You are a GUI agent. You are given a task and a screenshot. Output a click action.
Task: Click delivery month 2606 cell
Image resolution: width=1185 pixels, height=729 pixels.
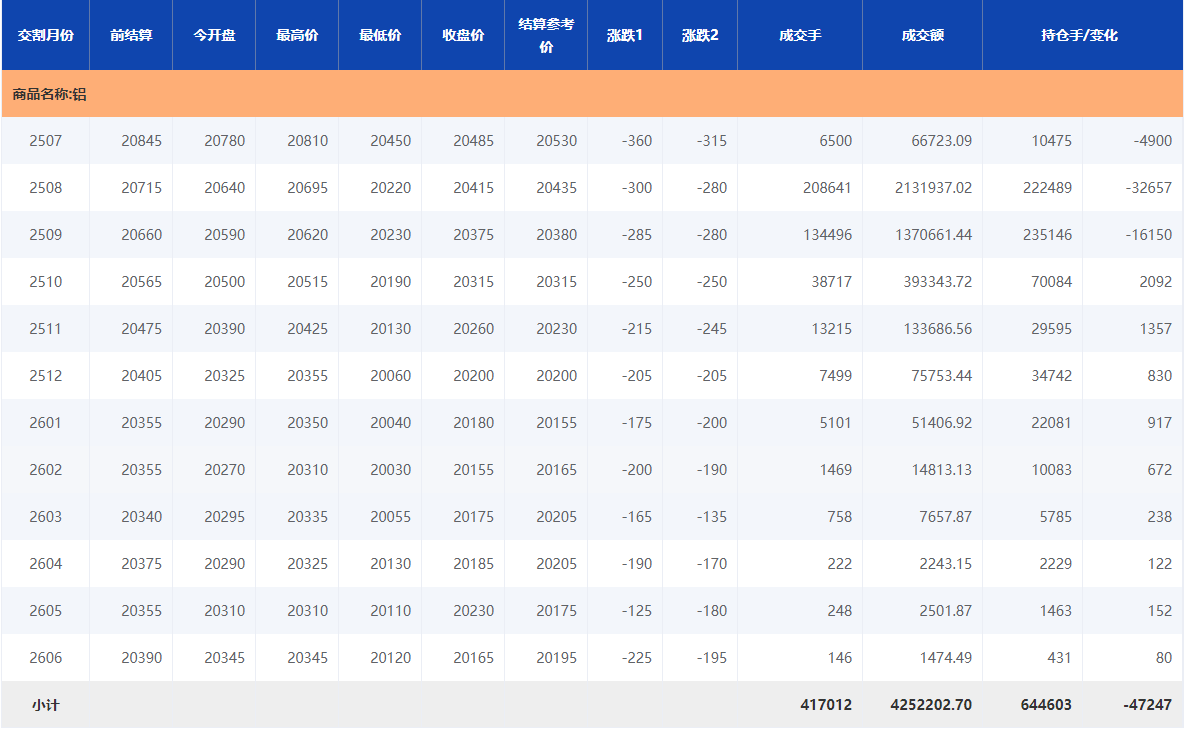pyautogui.click(x=45, y=658)
